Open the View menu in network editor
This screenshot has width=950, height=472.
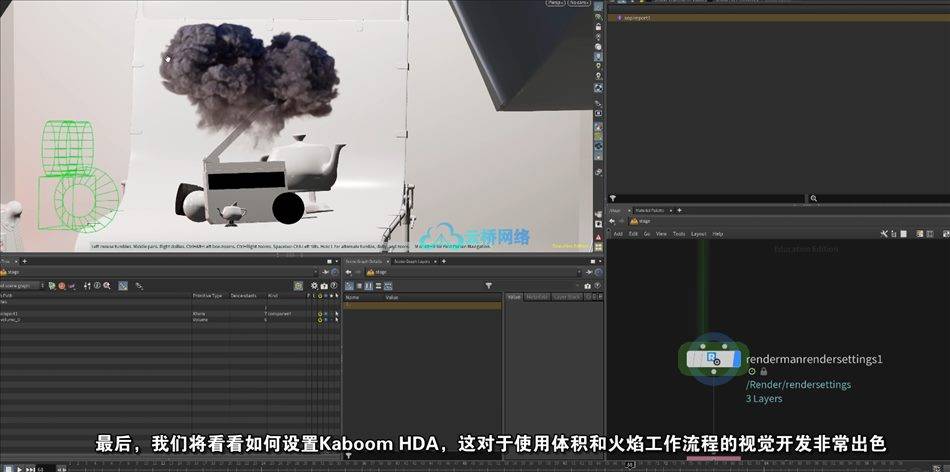pos(661,234)
